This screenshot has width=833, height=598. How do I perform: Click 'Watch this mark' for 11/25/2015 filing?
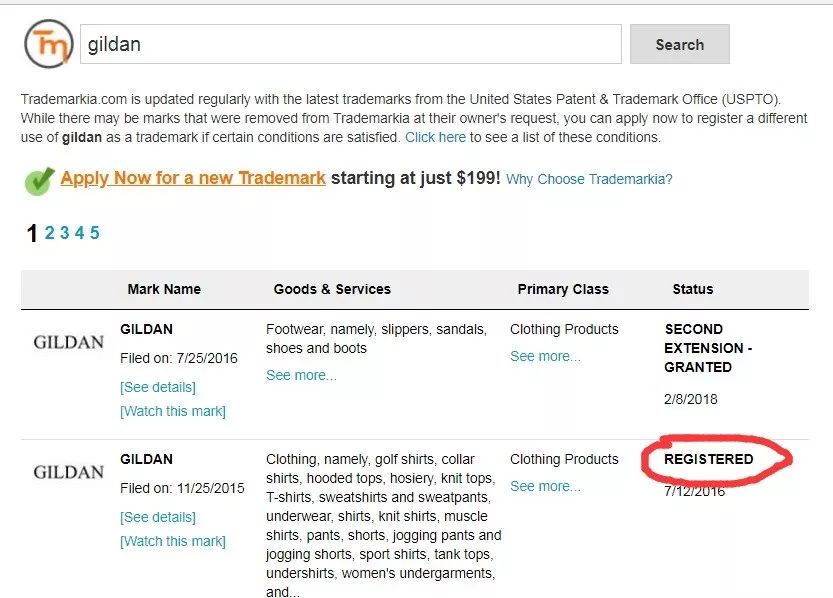click(x=173, y=541)
